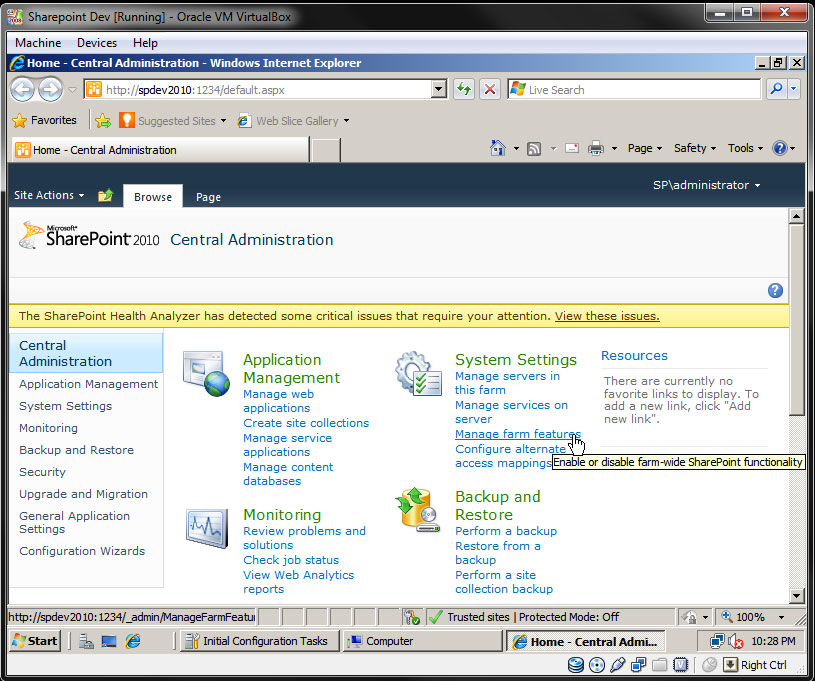Open Check job status link
The image size is (815, 681).
point(291,560)
